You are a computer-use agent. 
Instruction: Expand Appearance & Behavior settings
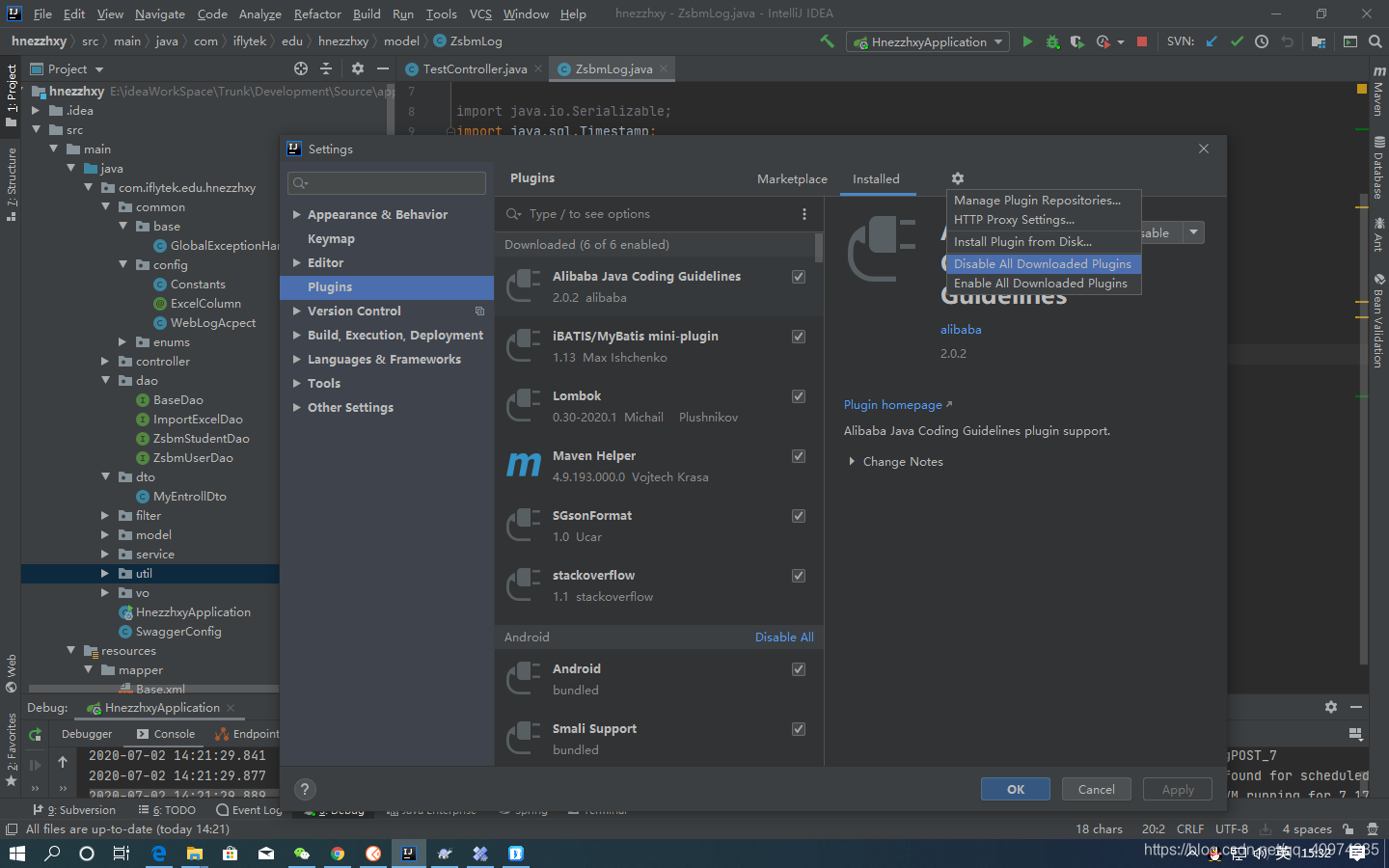(x=297, y=215)
